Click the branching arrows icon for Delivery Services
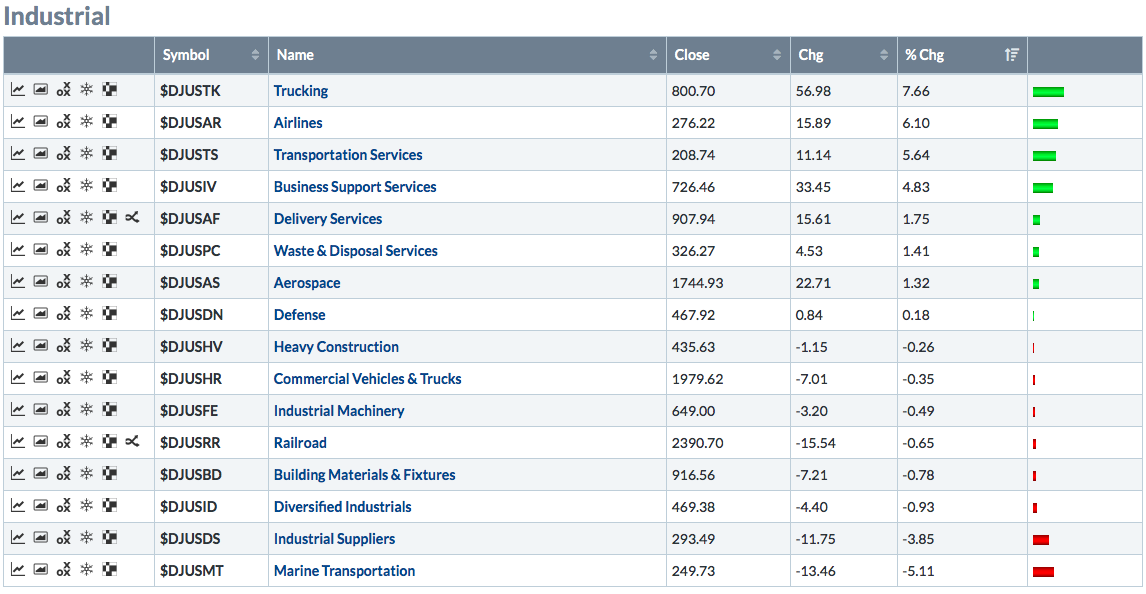 point(133,218)
